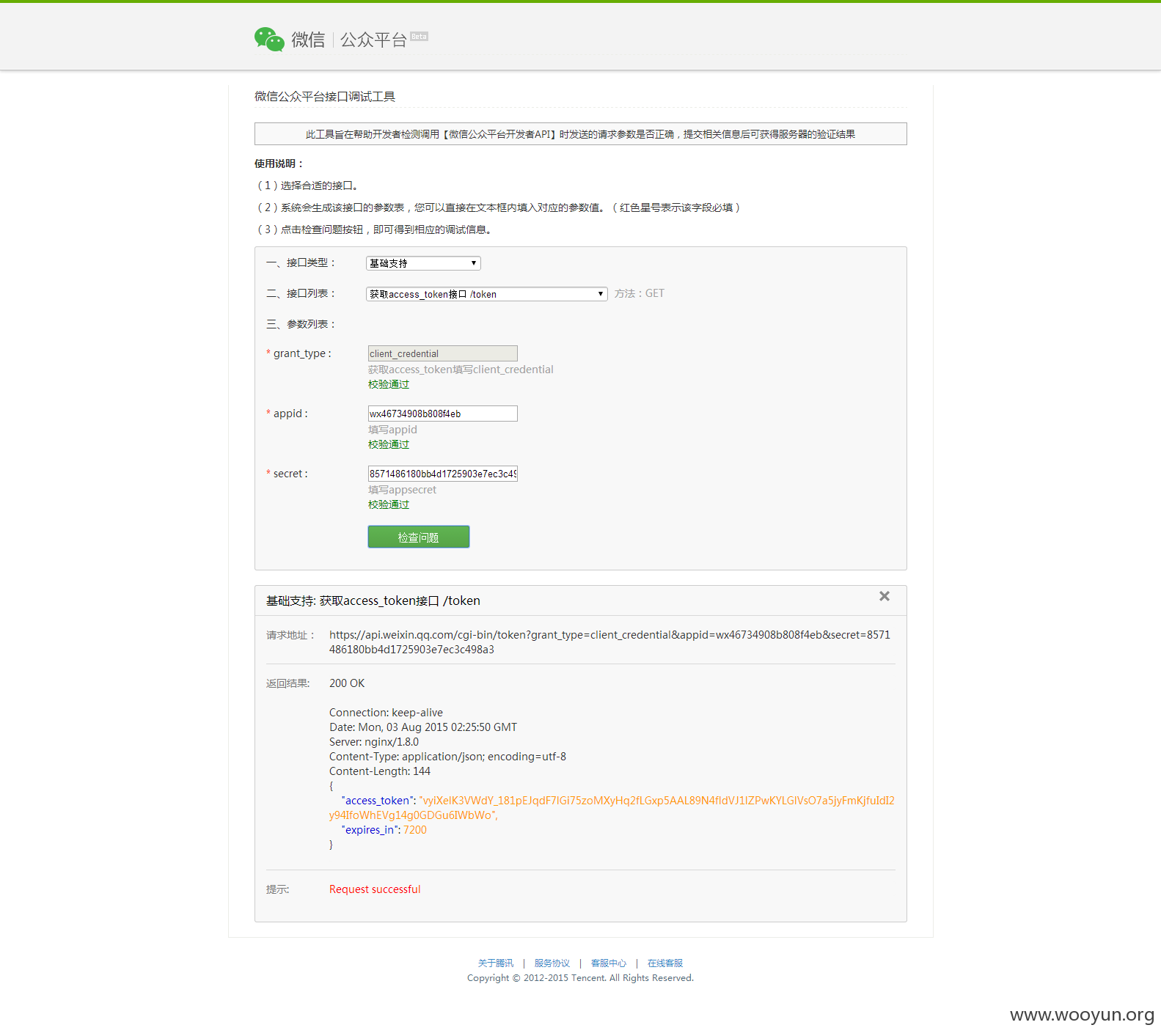Click the result panel title 基础支持: 获取access_token接口

pos(373,600)
